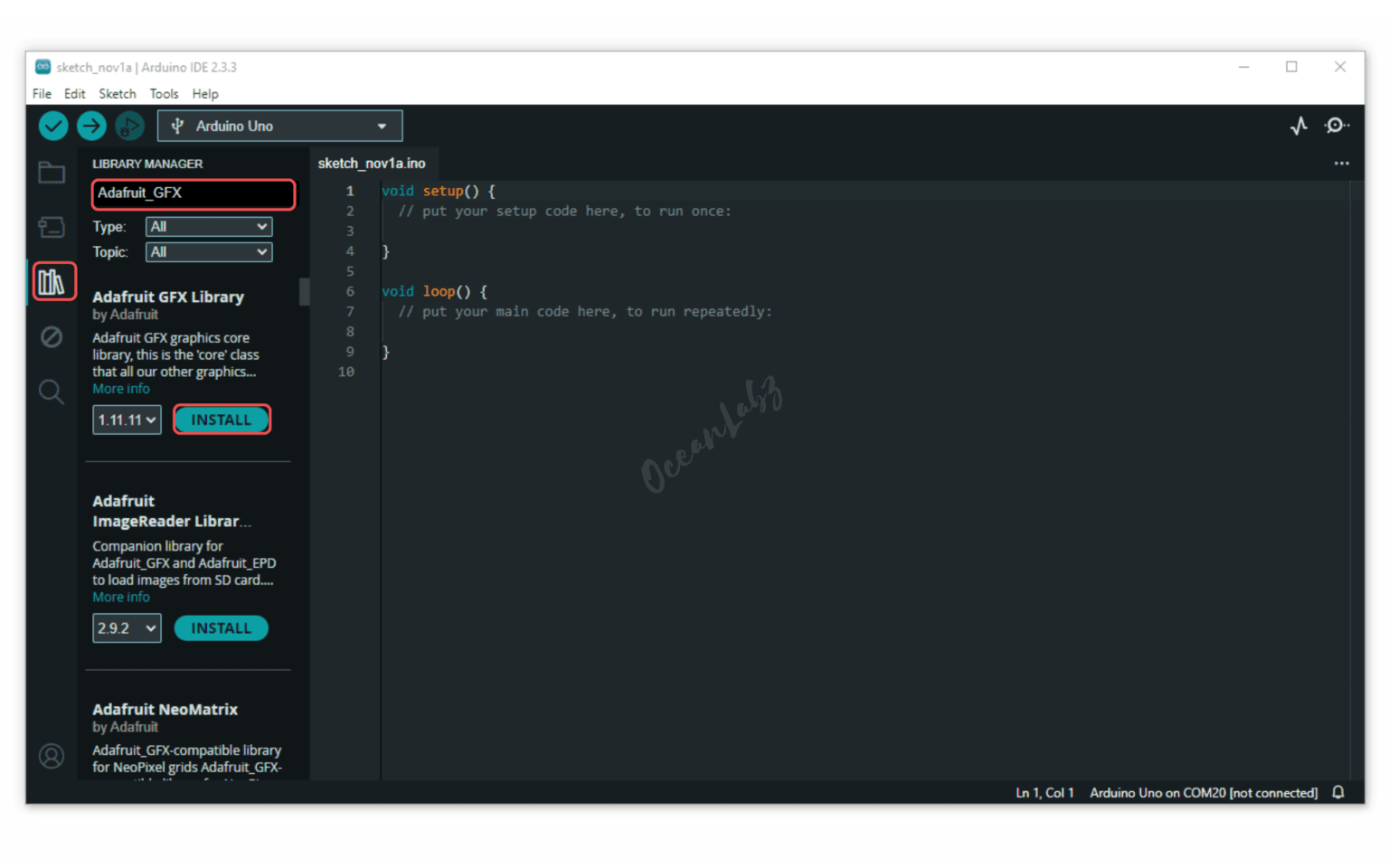This screenshot has width=1389, height=868.
Task: Switch to the sketch_nov1a.ino tab
Action: (x=372, y=164)
